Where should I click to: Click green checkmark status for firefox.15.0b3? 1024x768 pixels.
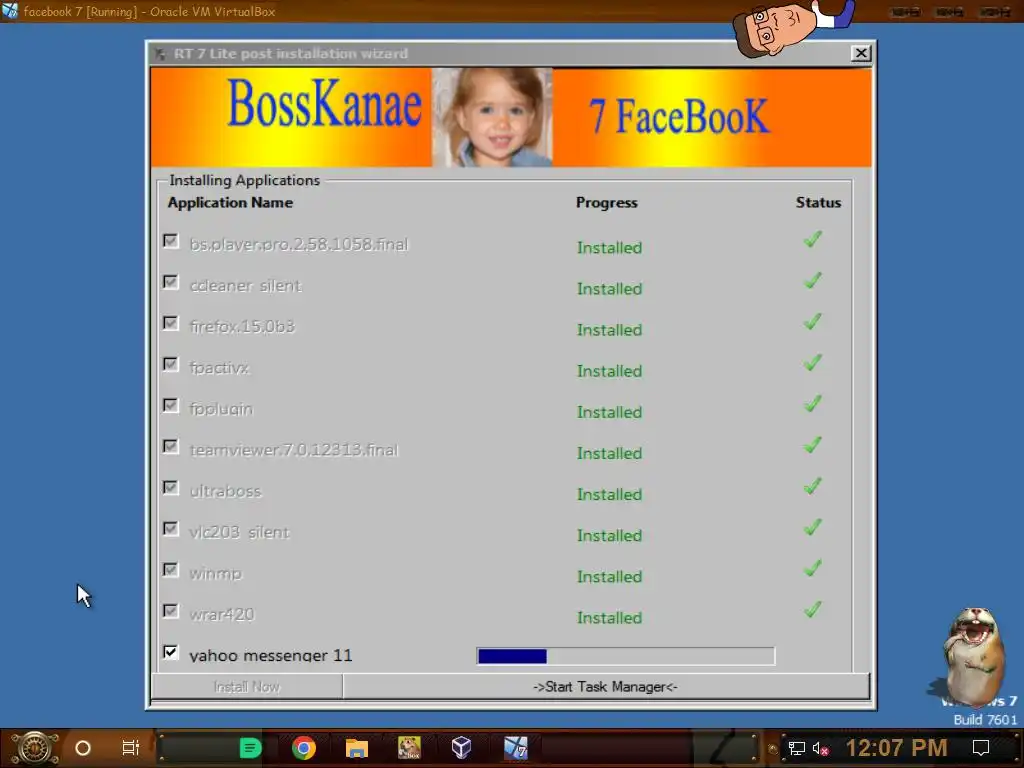[812, 322]
